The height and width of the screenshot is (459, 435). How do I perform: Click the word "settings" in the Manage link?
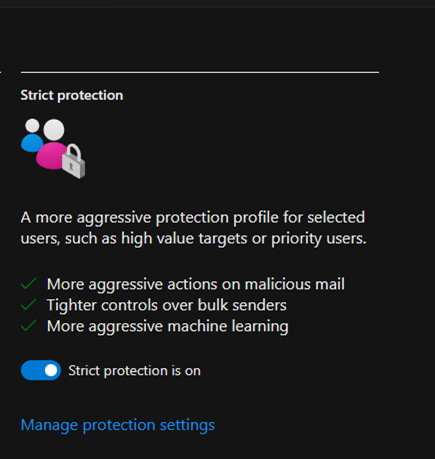187,425
